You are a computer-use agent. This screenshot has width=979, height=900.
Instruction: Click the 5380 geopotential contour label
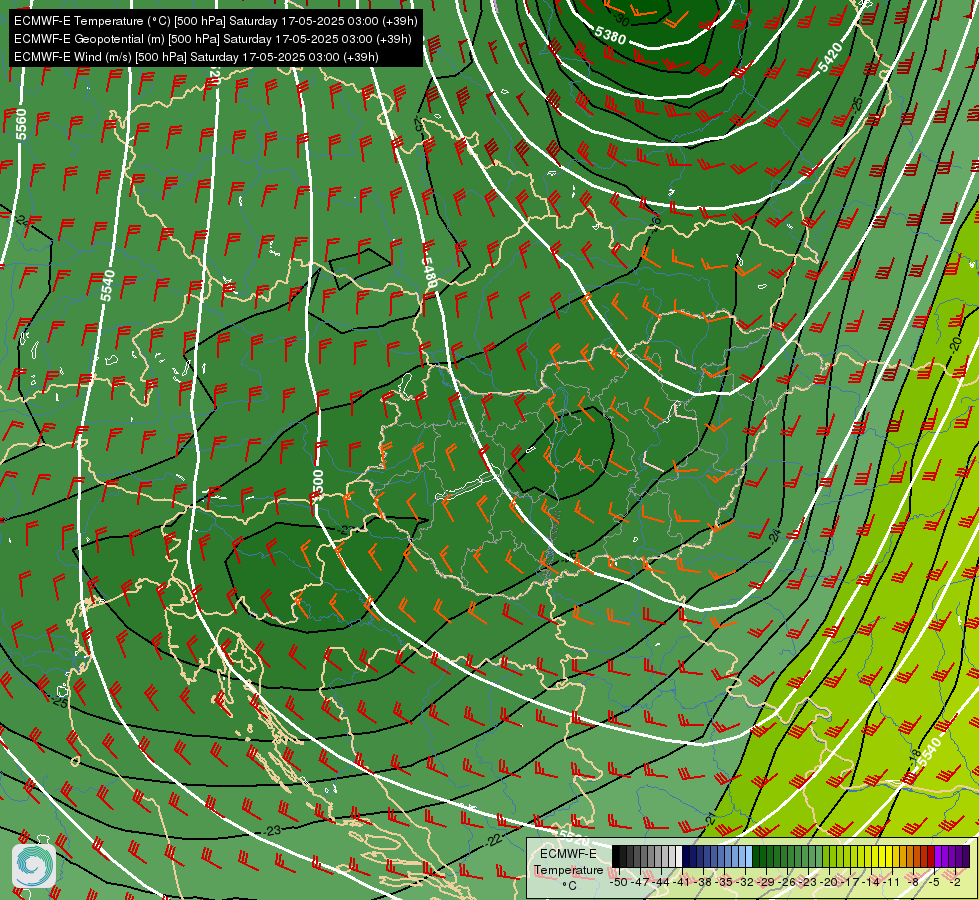point(610,35)
